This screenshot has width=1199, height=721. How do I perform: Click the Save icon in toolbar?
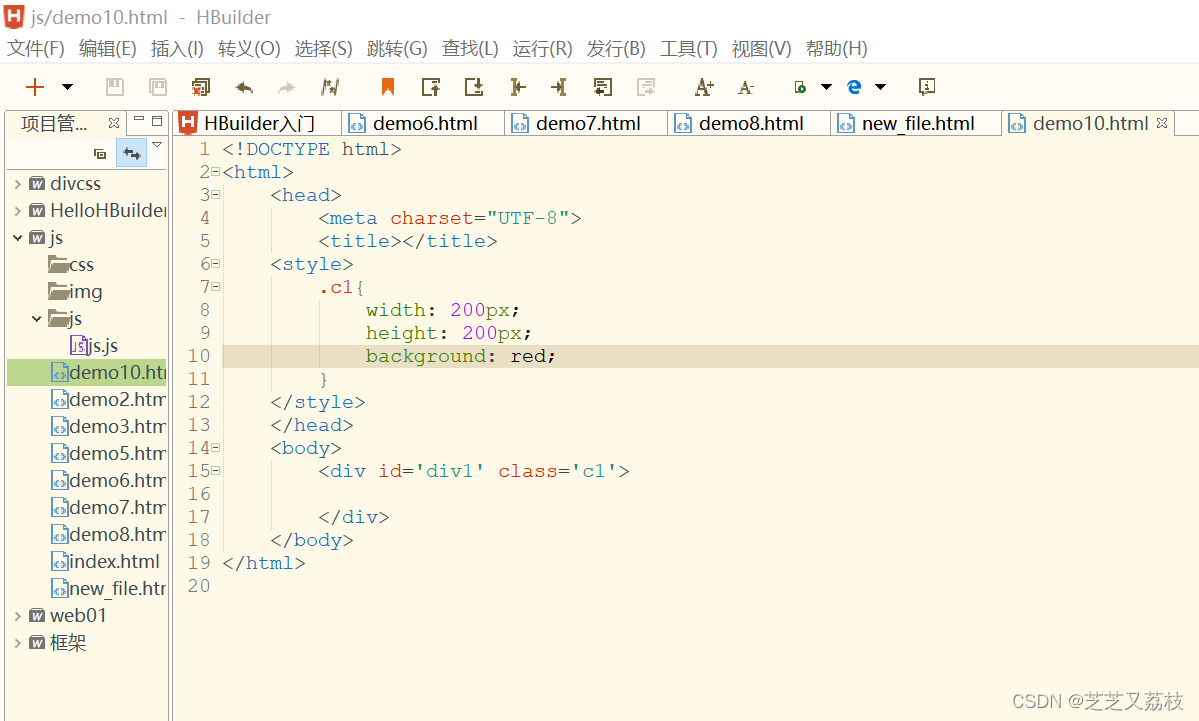[115, 87]
